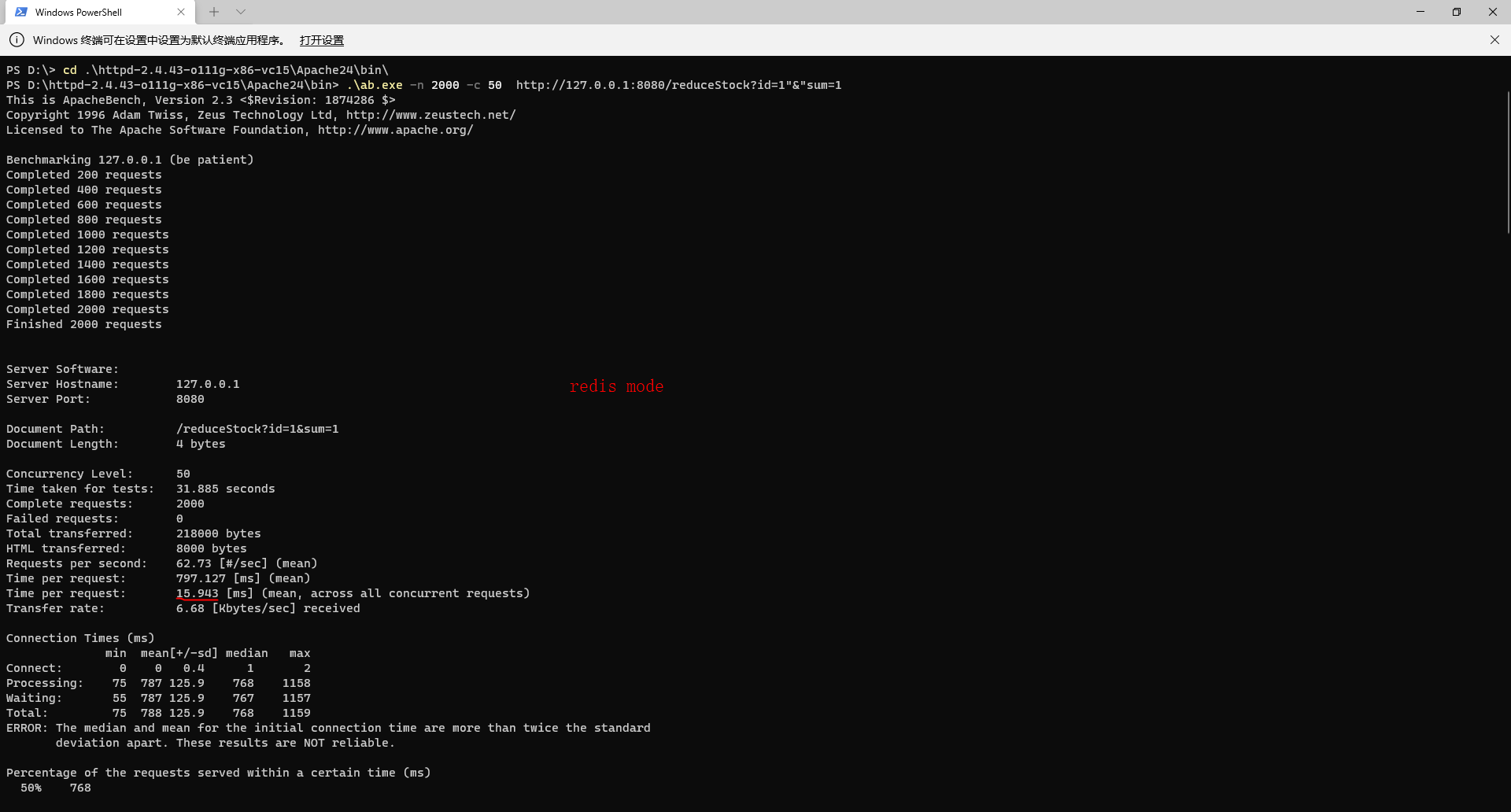This screenshot has width=1511, height=812.
Task: Click '218000 bytes' total transferred value
Action: 219,533
